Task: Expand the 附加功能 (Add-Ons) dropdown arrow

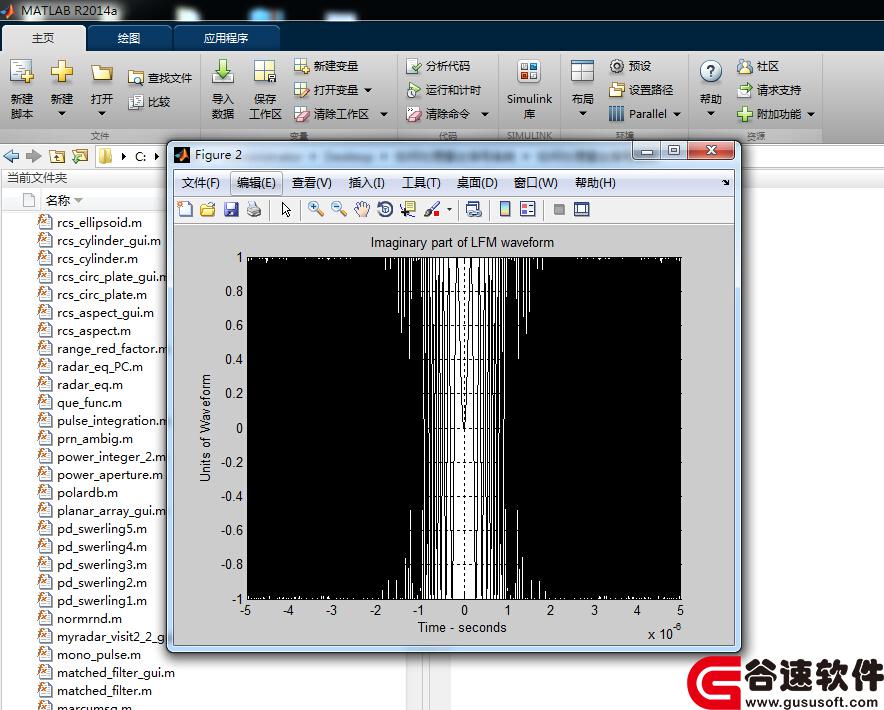Action: pyautogui.click(x=811, y=114)
